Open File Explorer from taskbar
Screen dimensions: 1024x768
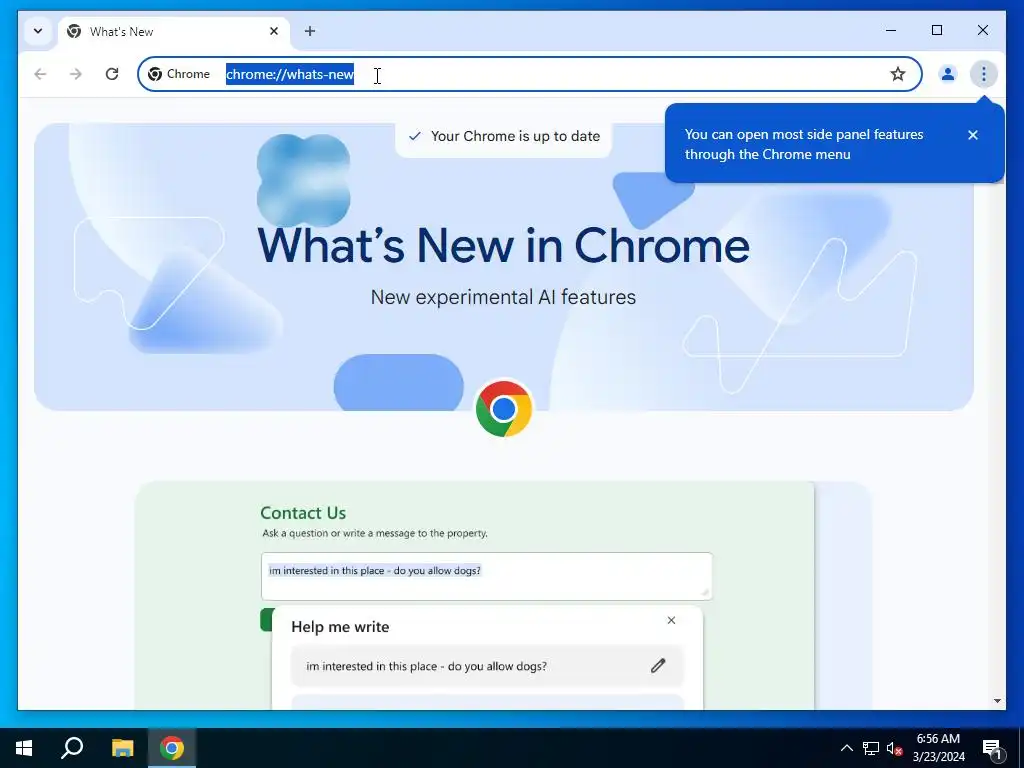tap(122, 748)
